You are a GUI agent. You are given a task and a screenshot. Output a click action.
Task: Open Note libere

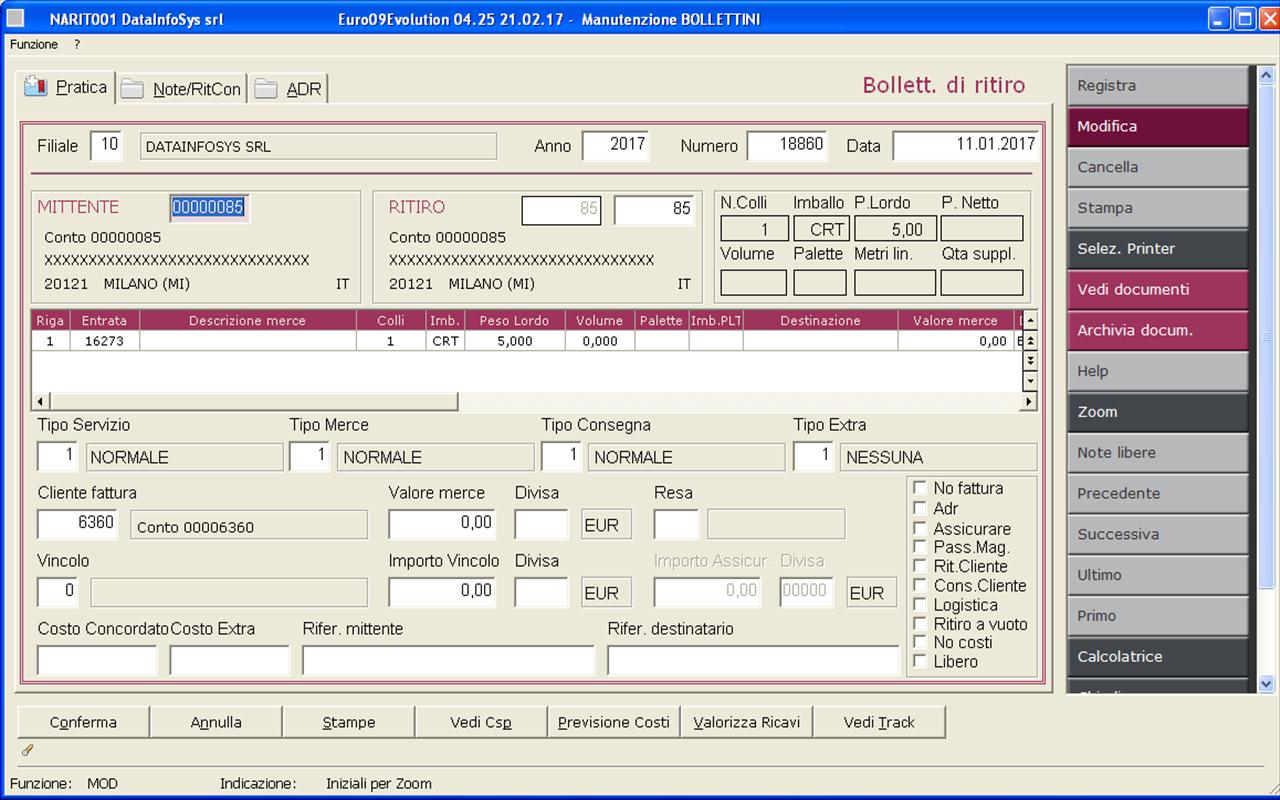click(x=1158, y=453)
